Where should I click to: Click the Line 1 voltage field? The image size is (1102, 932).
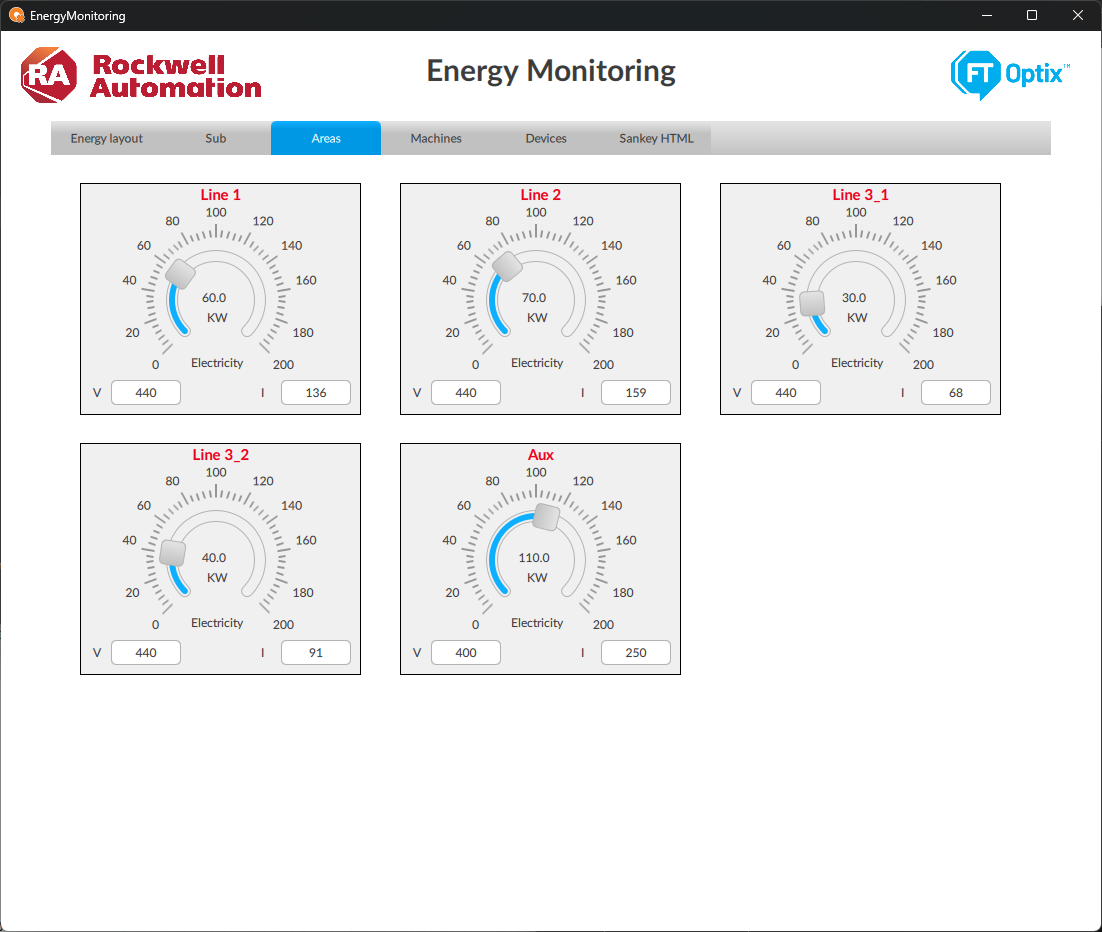pyautogui.click(x=146, y=393)
